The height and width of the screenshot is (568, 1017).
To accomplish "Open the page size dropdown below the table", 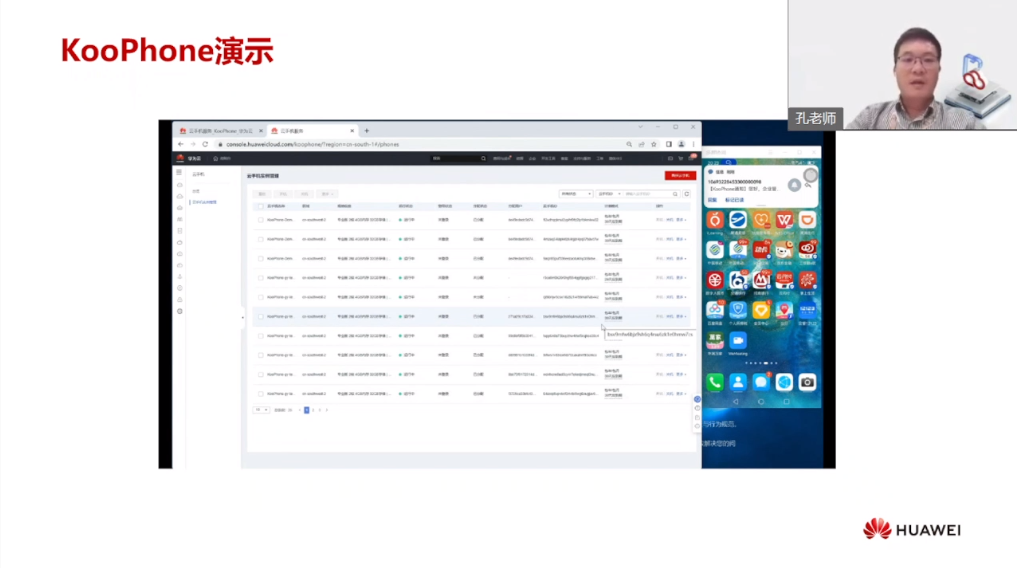I will pos(261,410).
